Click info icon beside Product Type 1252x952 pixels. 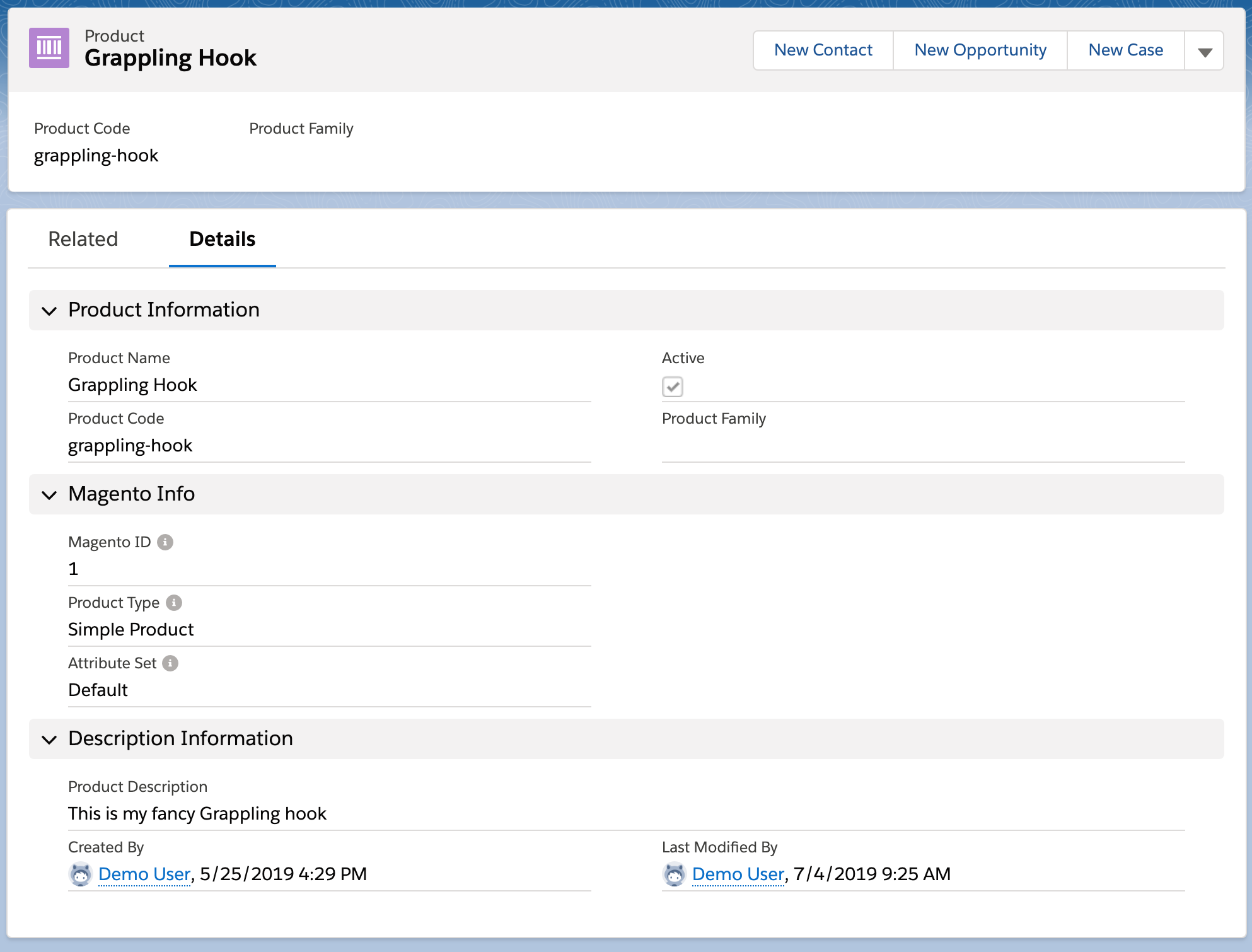(x=174, y=603)
